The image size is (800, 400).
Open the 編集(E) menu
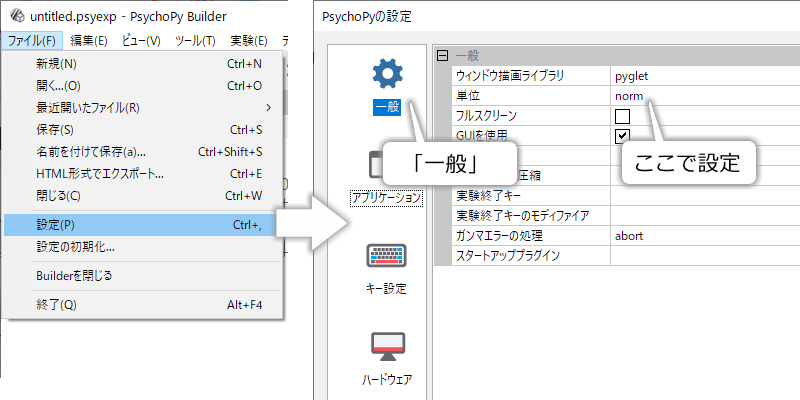click(89, 41)
